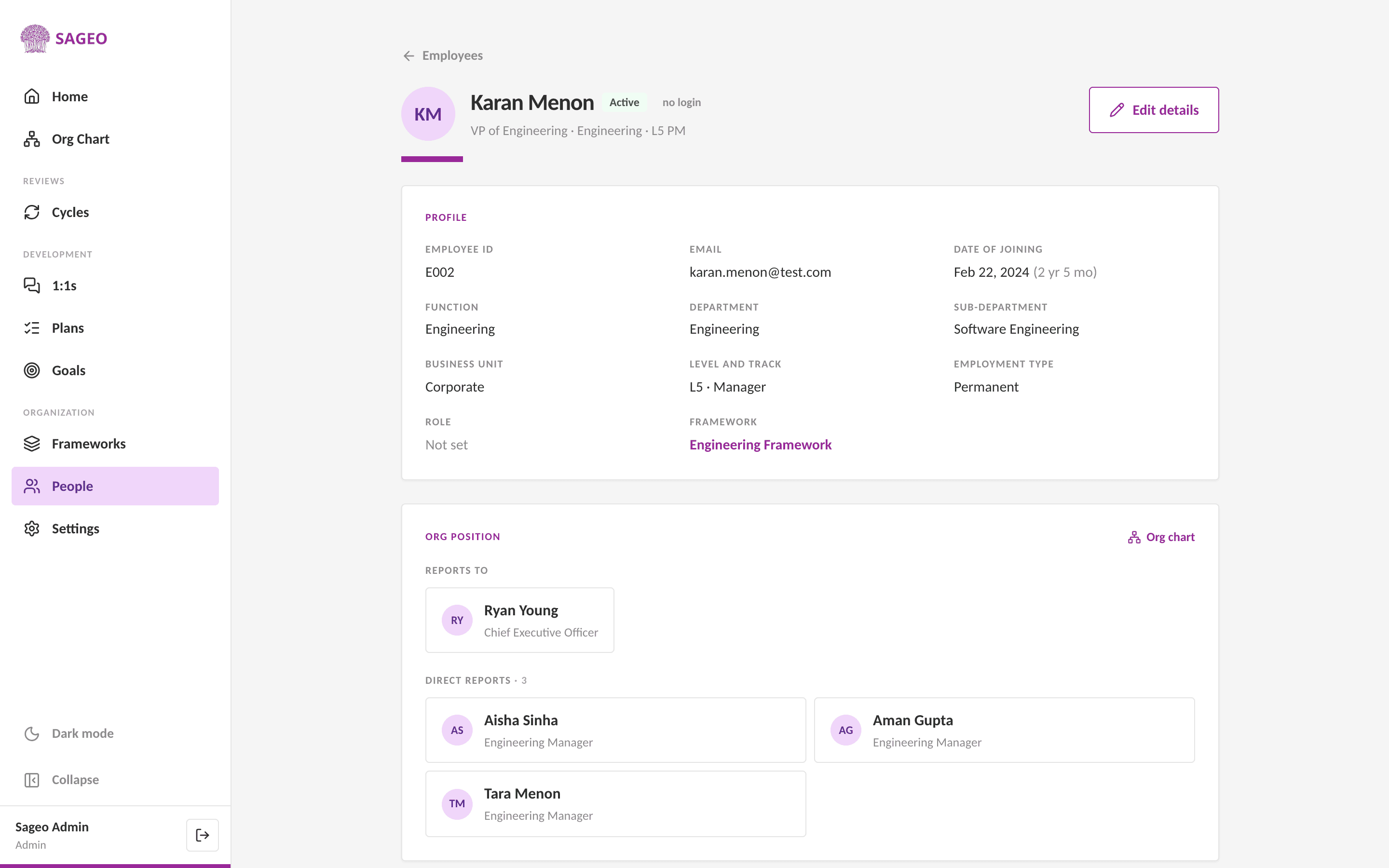This screenshot has width=1389, height=868.
Task: Click the KM avatar of Karan Menon
Action: pos(428,114)
